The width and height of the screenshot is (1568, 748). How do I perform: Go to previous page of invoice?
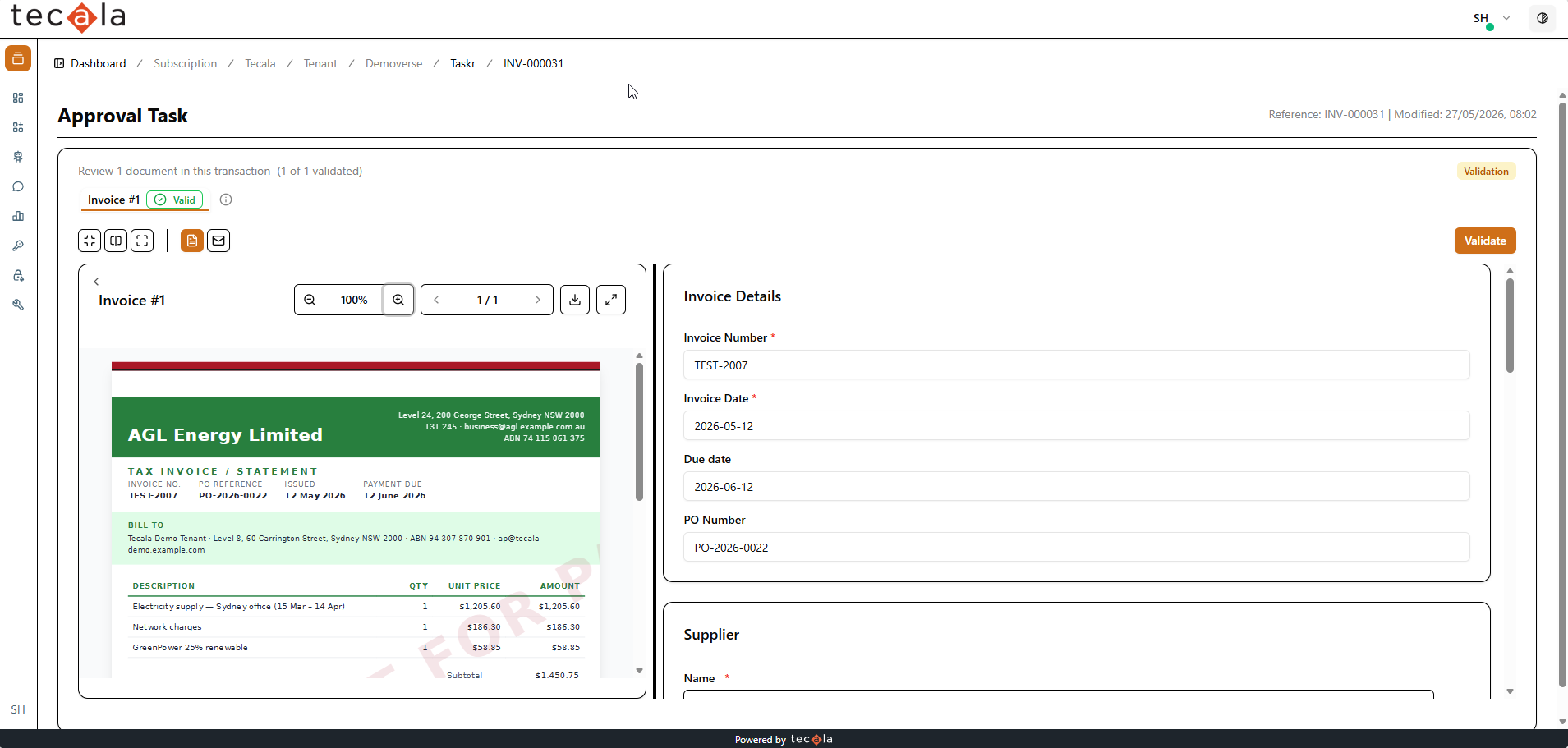436,300
